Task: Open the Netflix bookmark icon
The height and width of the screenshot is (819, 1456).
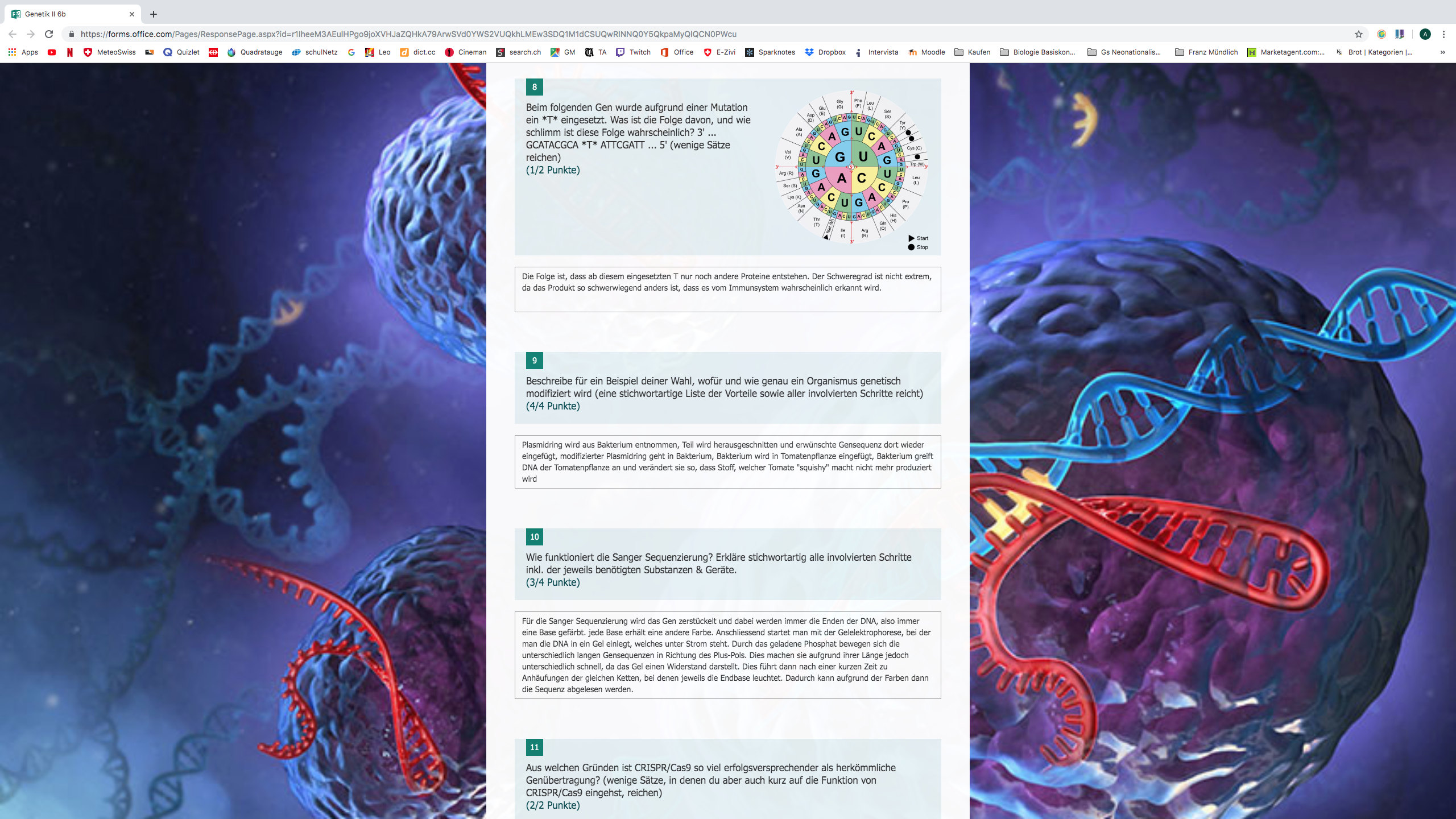Action: [x=70, y=52]
